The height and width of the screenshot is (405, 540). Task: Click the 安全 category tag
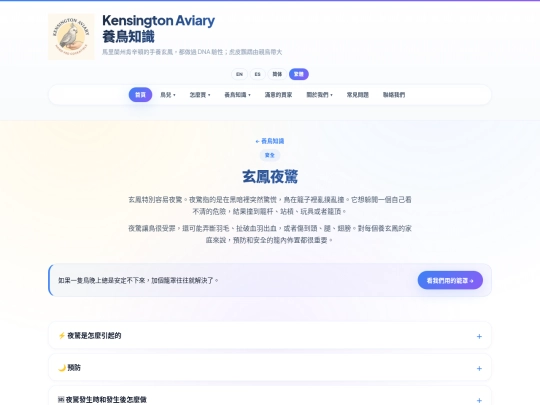coord(270,155)
